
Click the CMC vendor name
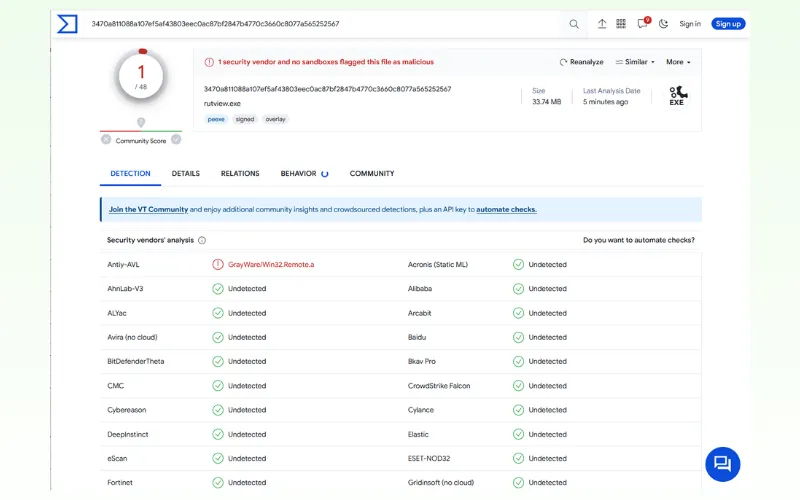coord(115,386)
